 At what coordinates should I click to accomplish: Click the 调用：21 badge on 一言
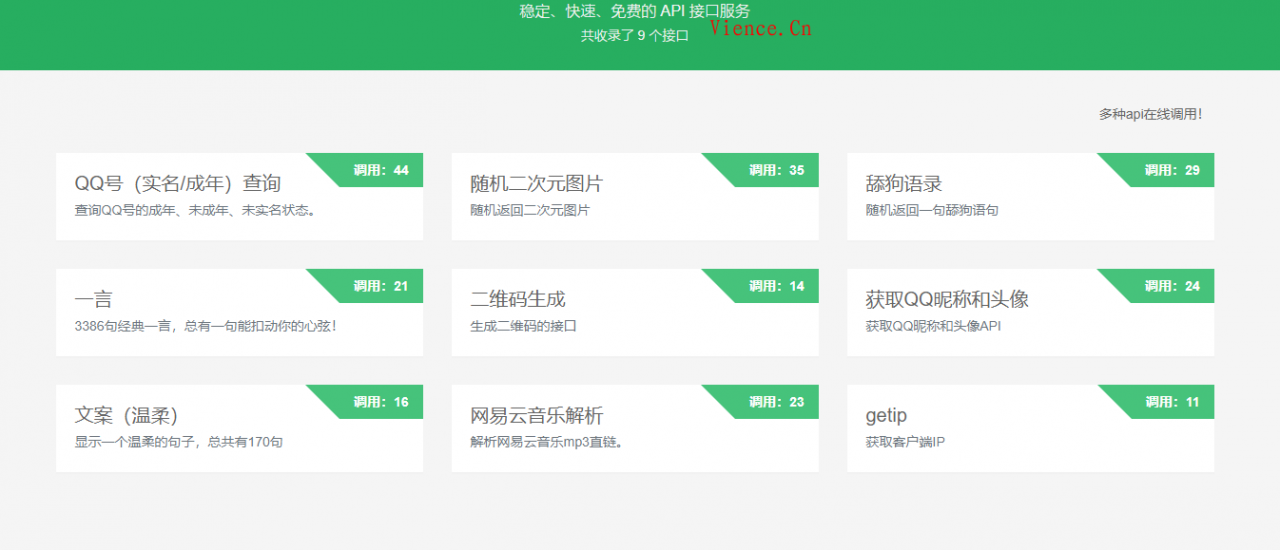pos(381,286)
